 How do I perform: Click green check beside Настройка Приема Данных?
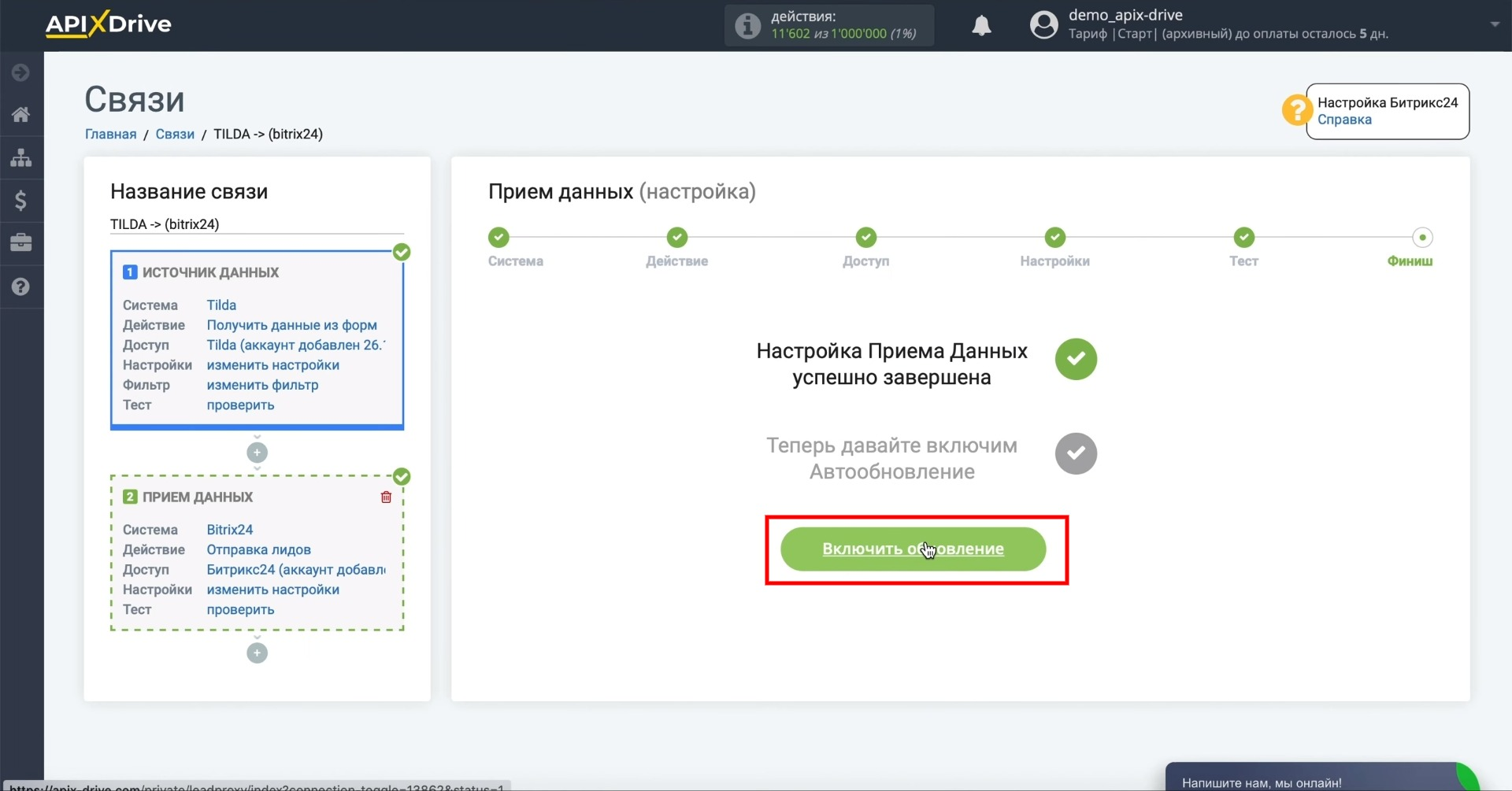[1076, 359]
